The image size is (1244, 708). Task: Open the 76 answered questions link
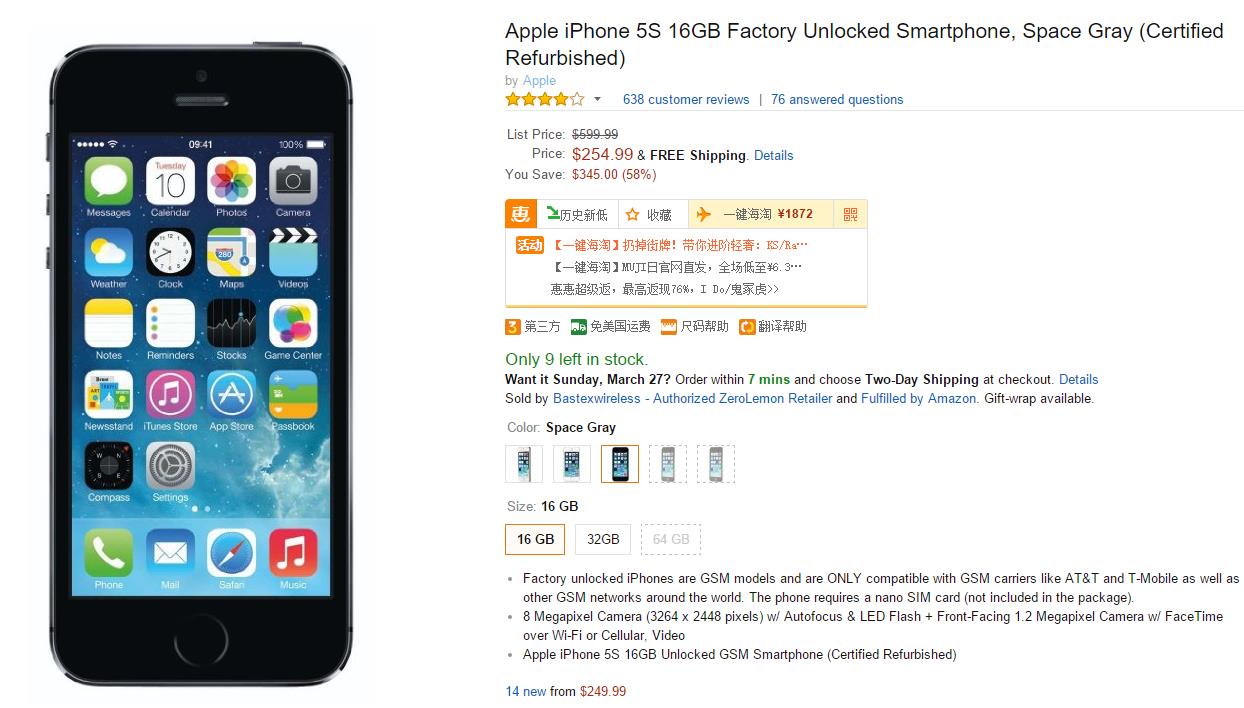(837, 99)
